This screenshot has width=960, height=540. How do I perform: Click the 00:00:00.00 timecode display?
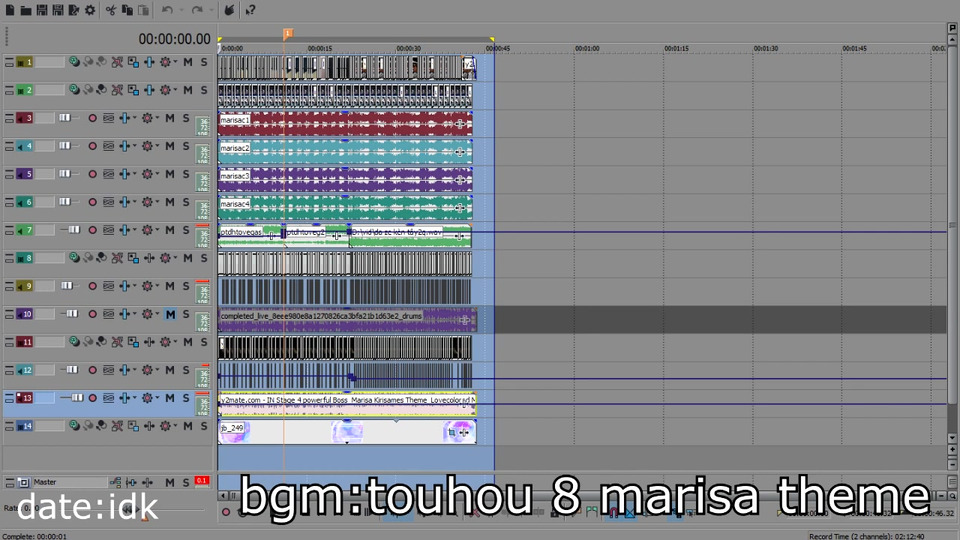[174, 39]
